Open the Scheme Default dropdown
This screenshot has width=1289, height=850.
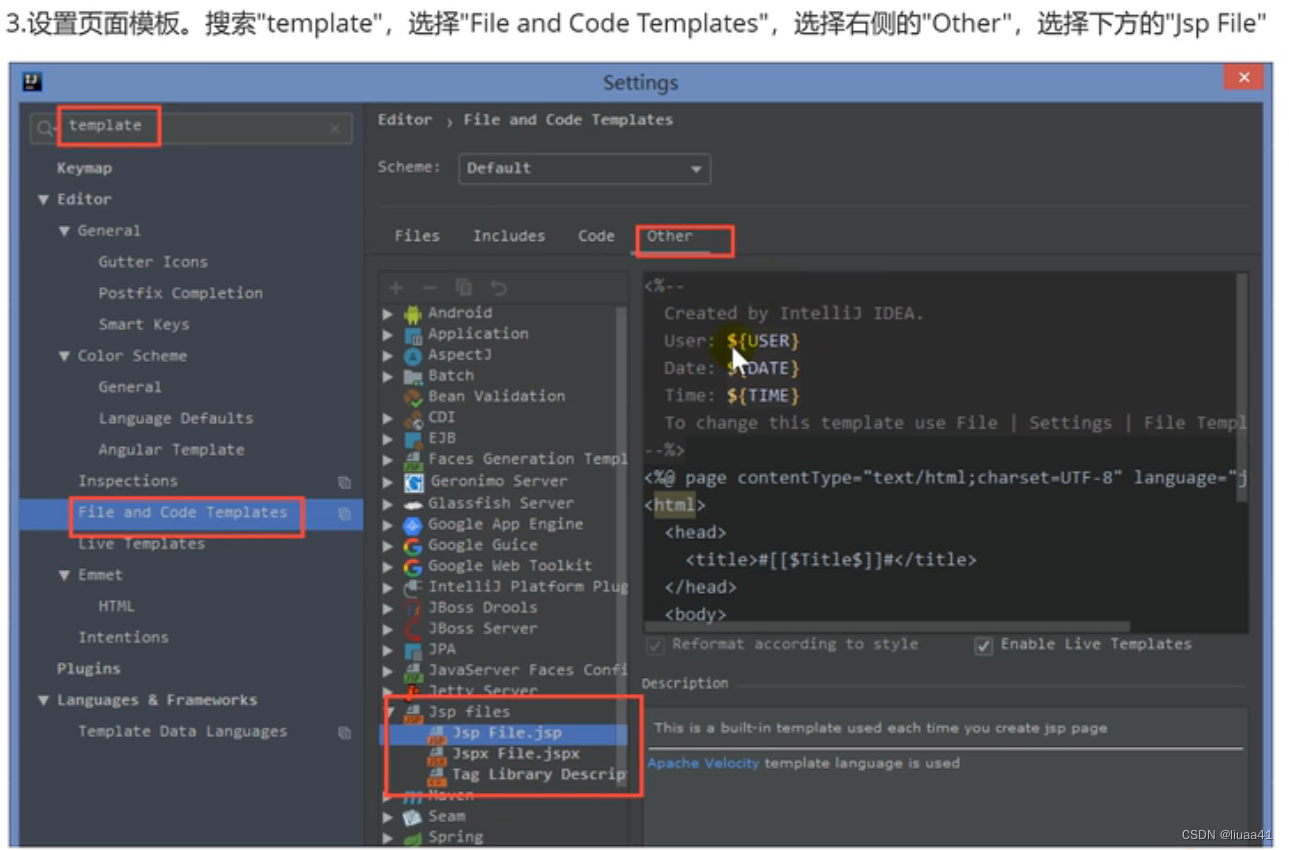point(584,169)
